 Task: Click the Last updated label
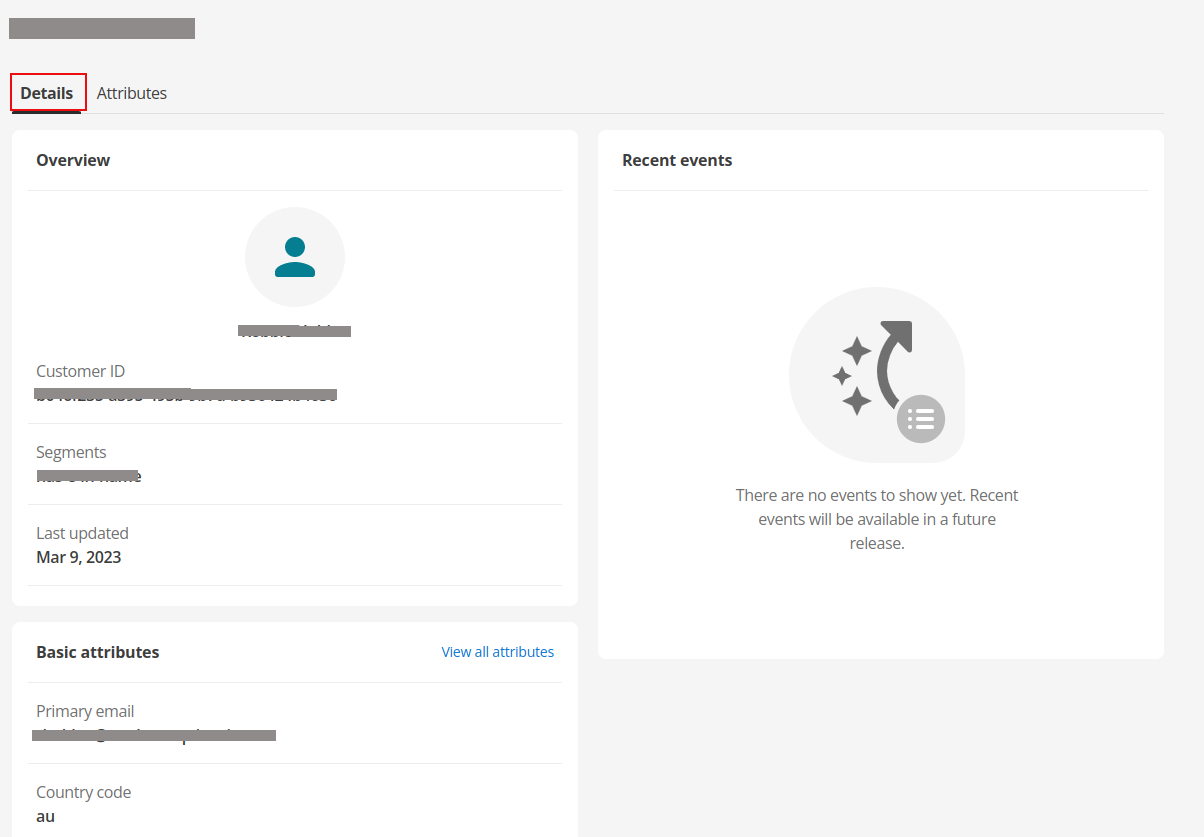coord(82,533)
